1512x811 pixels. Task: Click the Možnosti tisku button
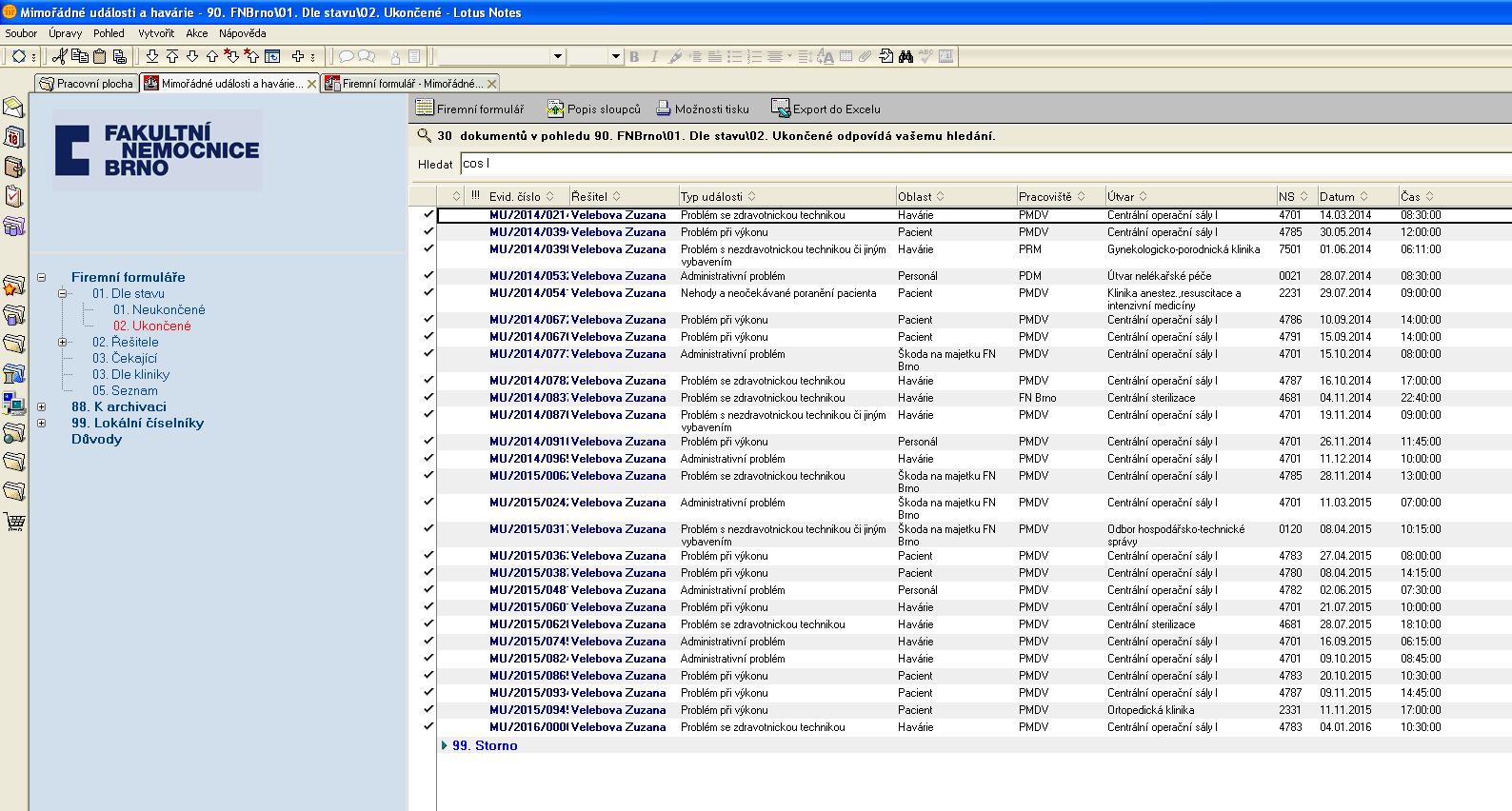pos(703,109)
